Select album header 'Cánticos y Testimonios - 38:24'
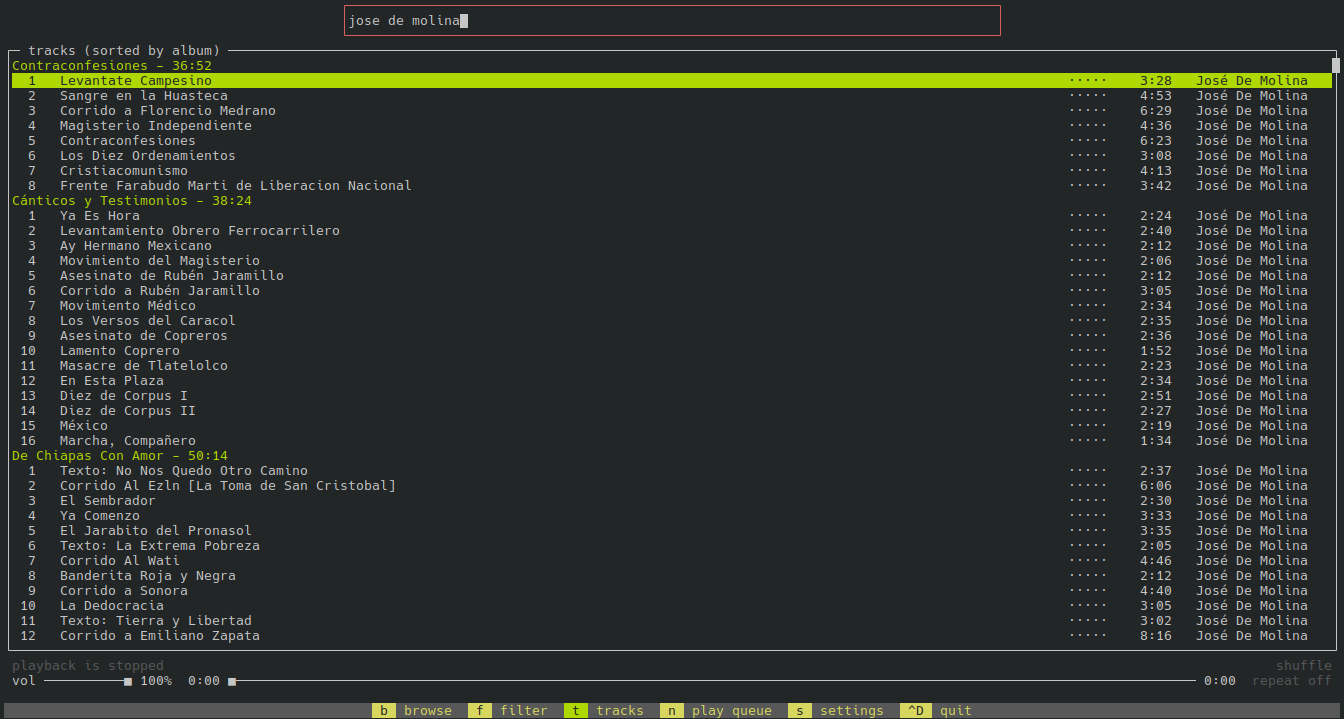 tap(132, 201)
